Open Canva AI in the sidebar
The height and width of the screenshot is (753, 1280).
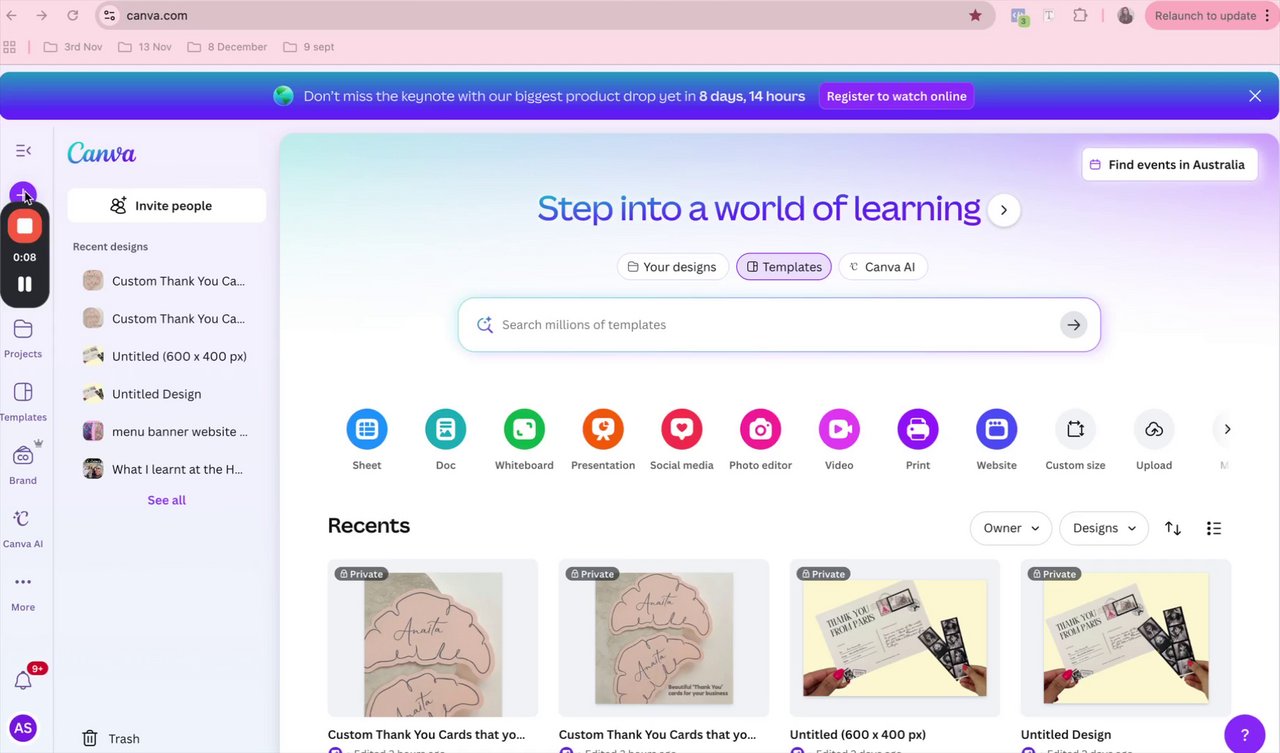23,529
